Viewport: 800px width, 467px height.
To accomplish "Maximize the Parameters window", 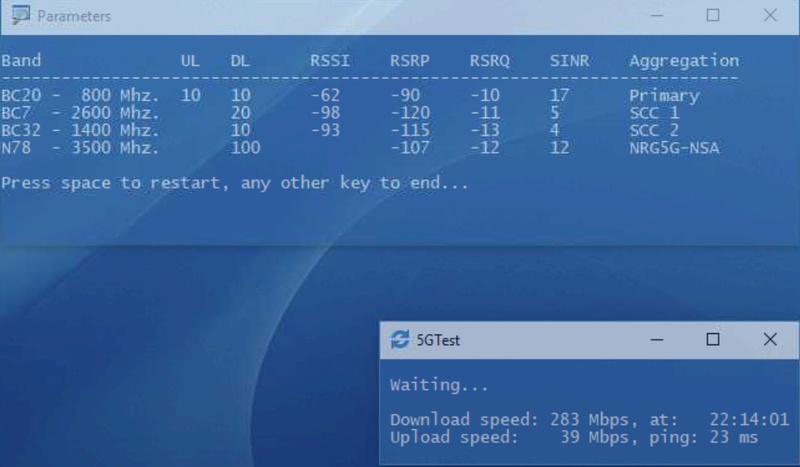I will [713, 16].
